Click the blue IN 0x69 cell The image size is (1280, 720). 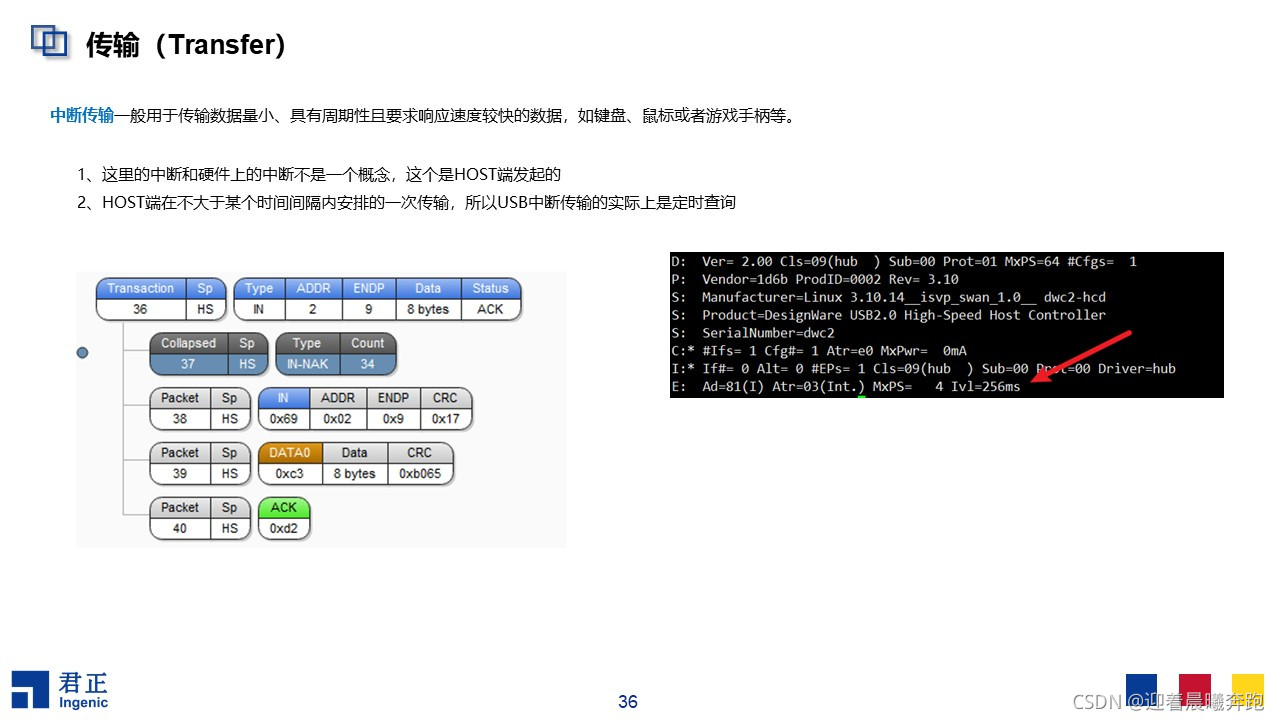point(285,408)
